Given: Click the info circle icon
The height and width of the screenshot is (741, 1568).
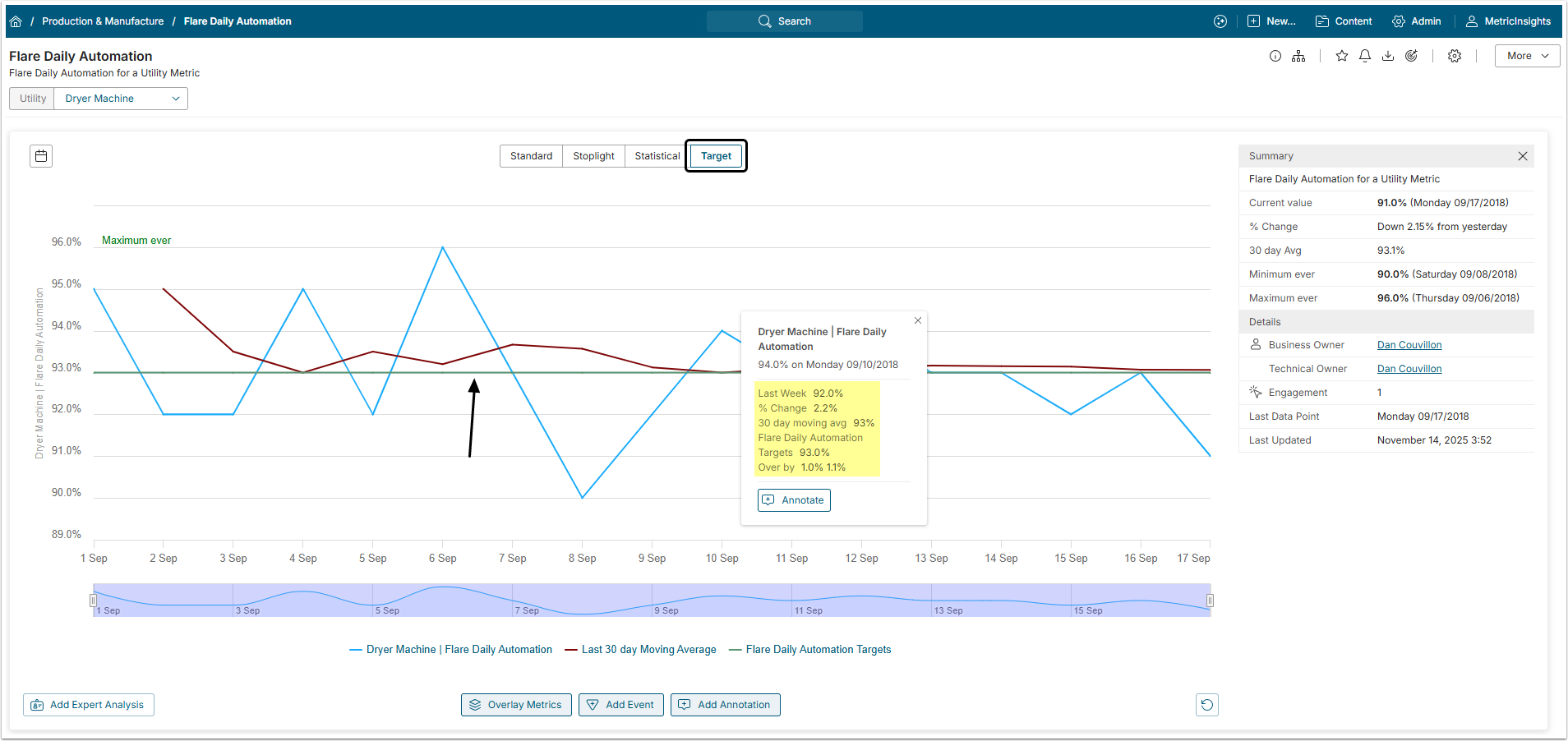Looking at the screenshot, I should (x=1275, y=56).
